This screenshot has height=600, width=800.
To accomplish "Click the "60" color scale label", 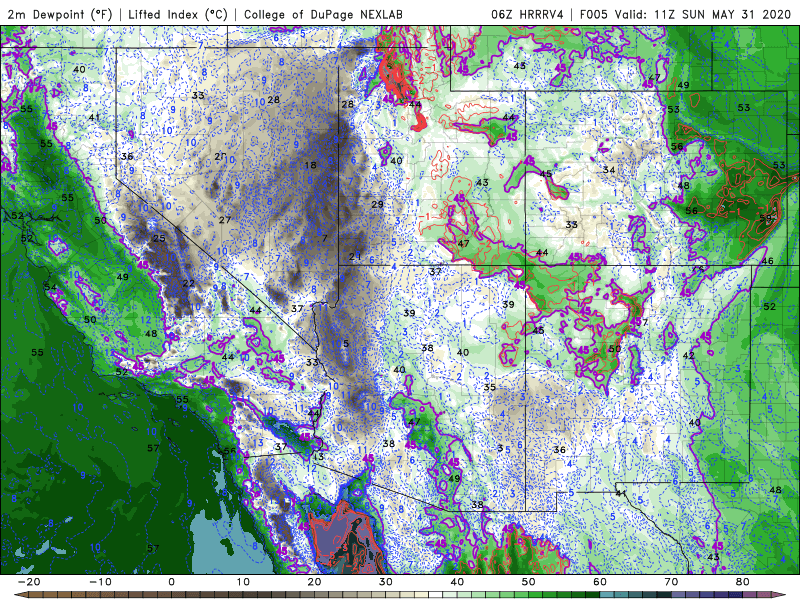I will click(x=600, y=582).
